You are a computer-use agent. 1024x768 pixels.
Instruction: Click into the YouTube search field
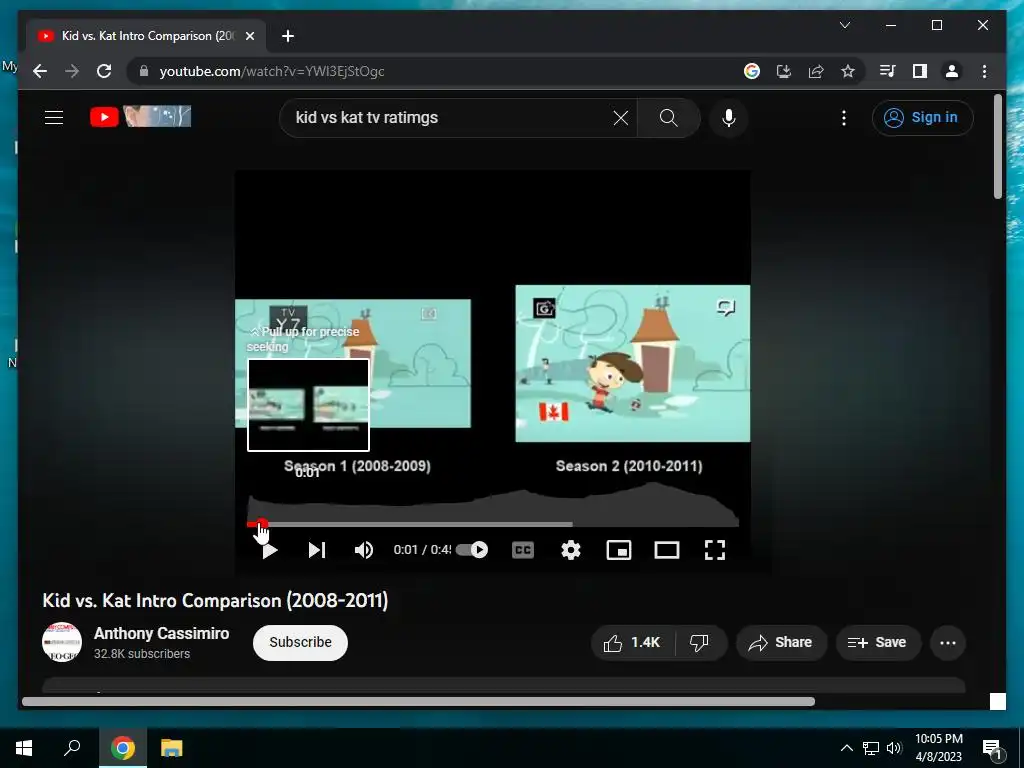tap(451, 118)
